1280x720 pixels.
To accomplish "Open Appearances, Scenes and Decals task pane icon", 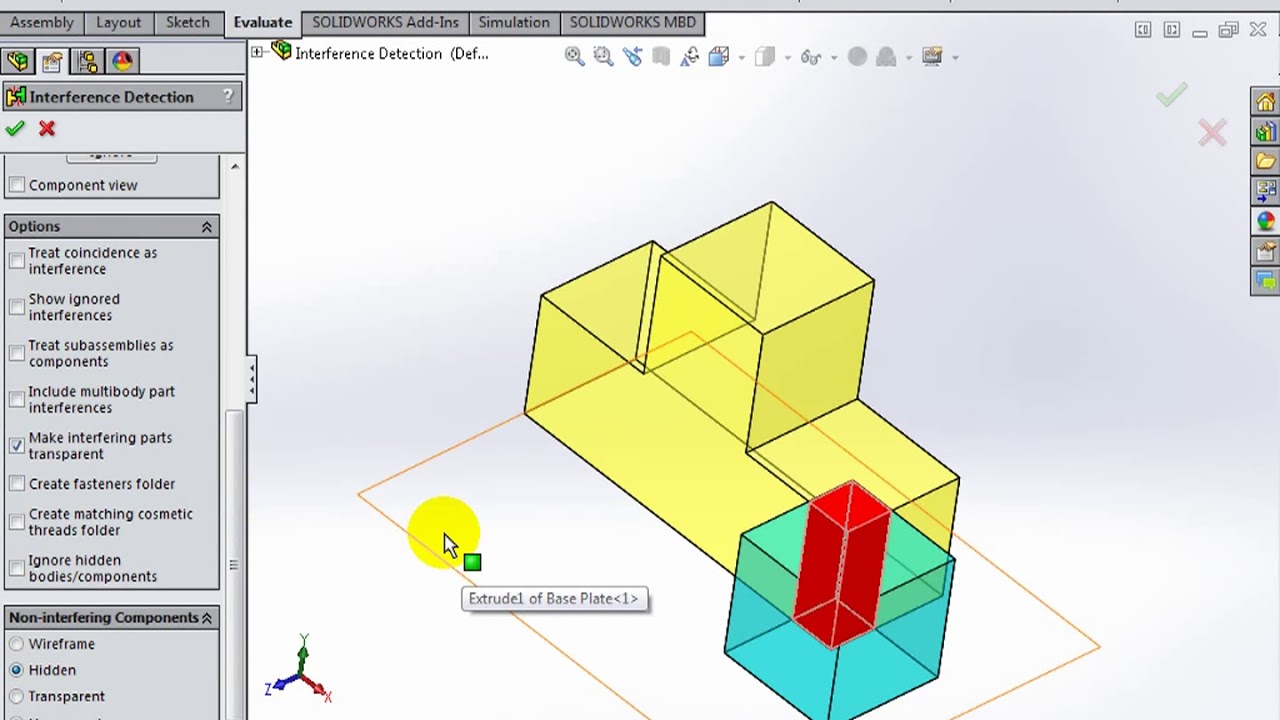I will [1265, 220].
